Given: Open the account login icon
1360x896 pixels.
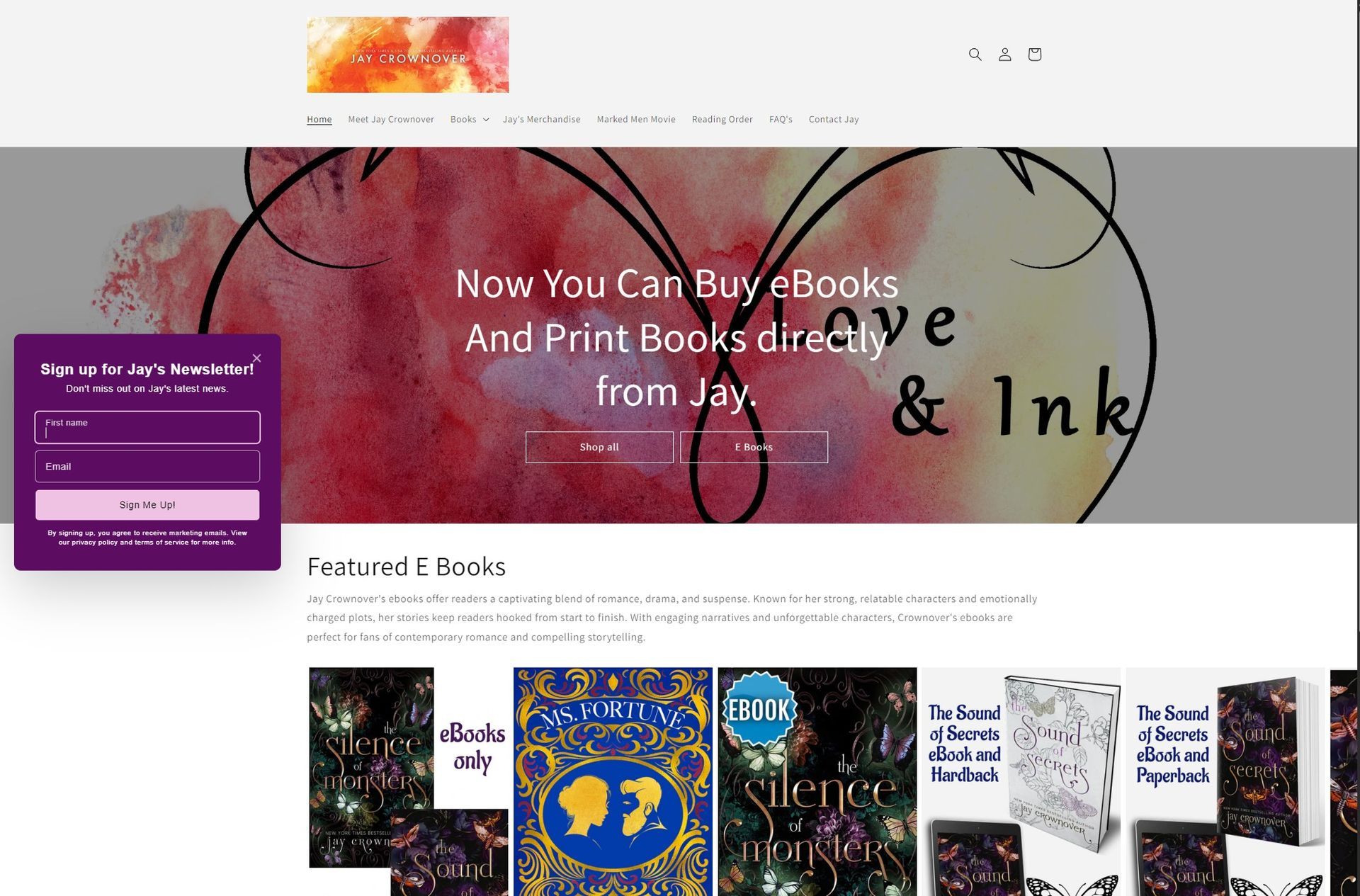Looking at the screenshot, I should click(1004, 55).
